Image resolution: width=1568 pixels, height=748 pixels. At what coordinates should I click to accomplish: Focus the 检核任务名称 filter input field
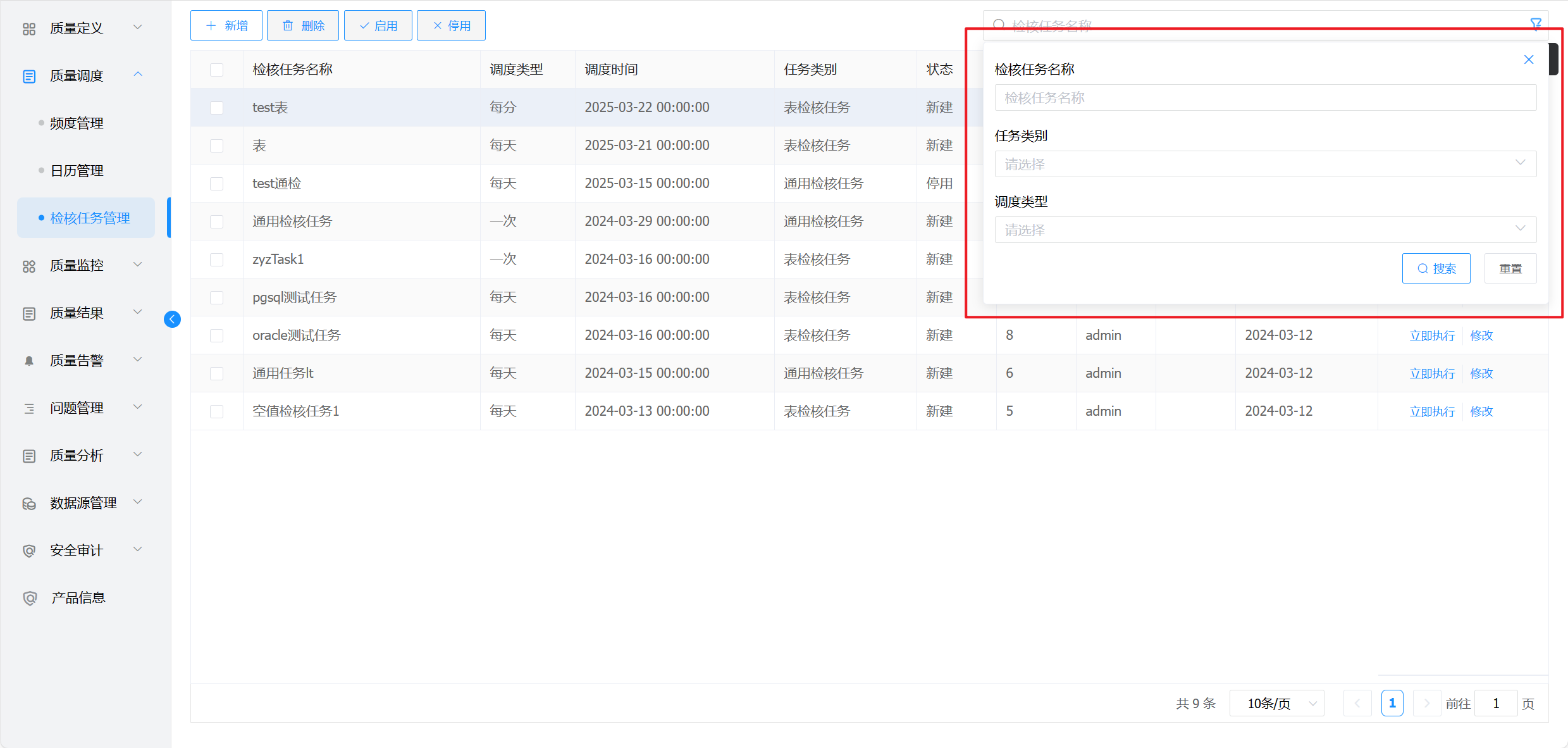pyautogui.click(x=1265, y=97)
